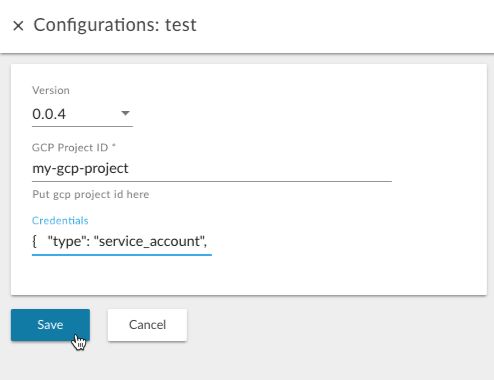Viewport: 494px width, 380px height.
Task: Click the 'Put gcp project id here' hint
Action: pos(91,194)
